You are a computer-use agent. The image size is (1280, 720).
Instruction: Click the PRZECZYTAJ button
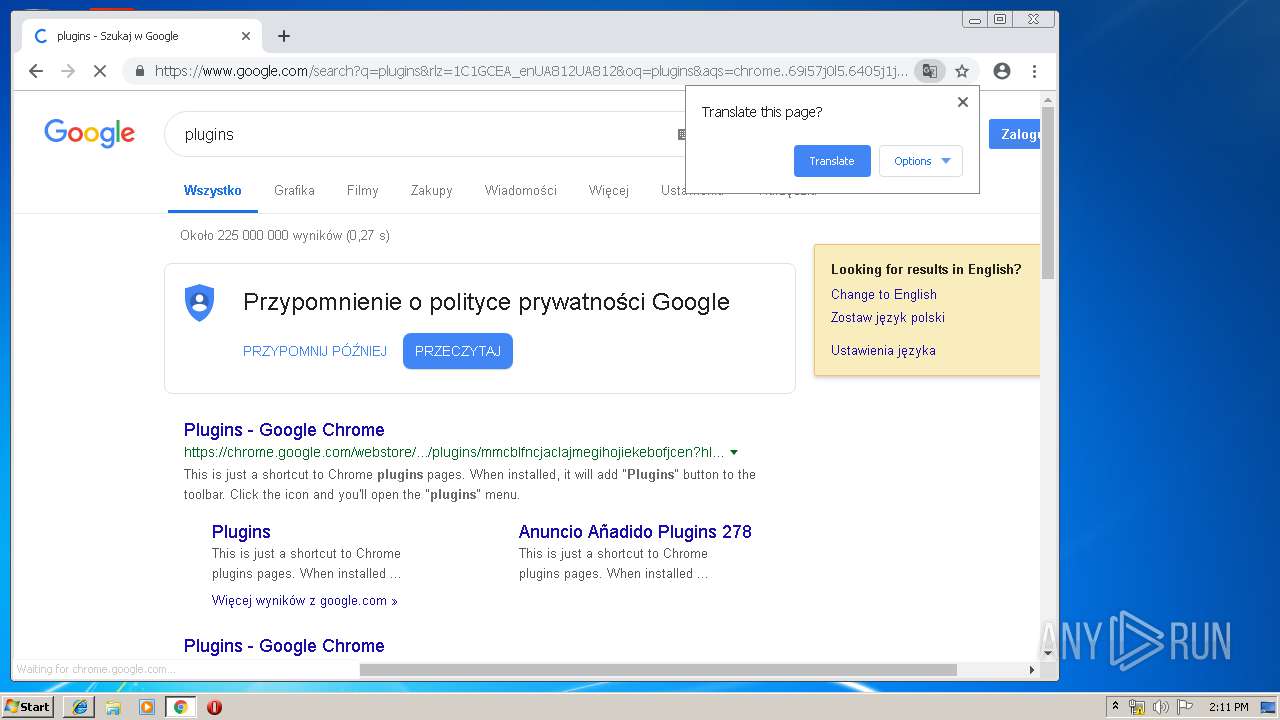[x=458, y=351]
